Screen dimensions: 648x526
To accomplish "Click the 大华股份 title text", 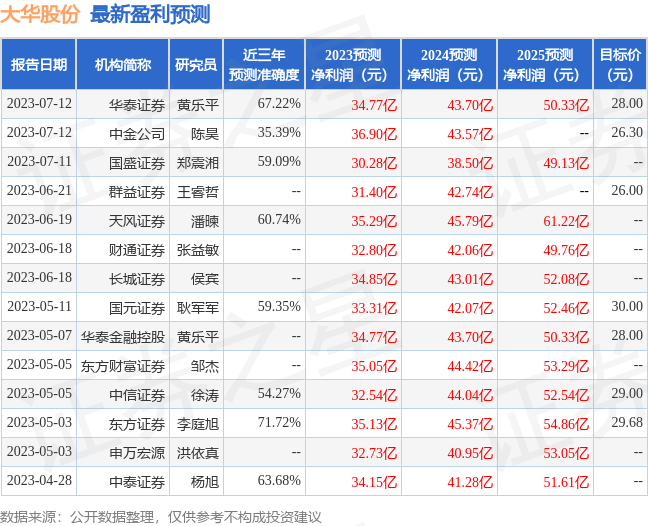I will [x=40, y=14].
